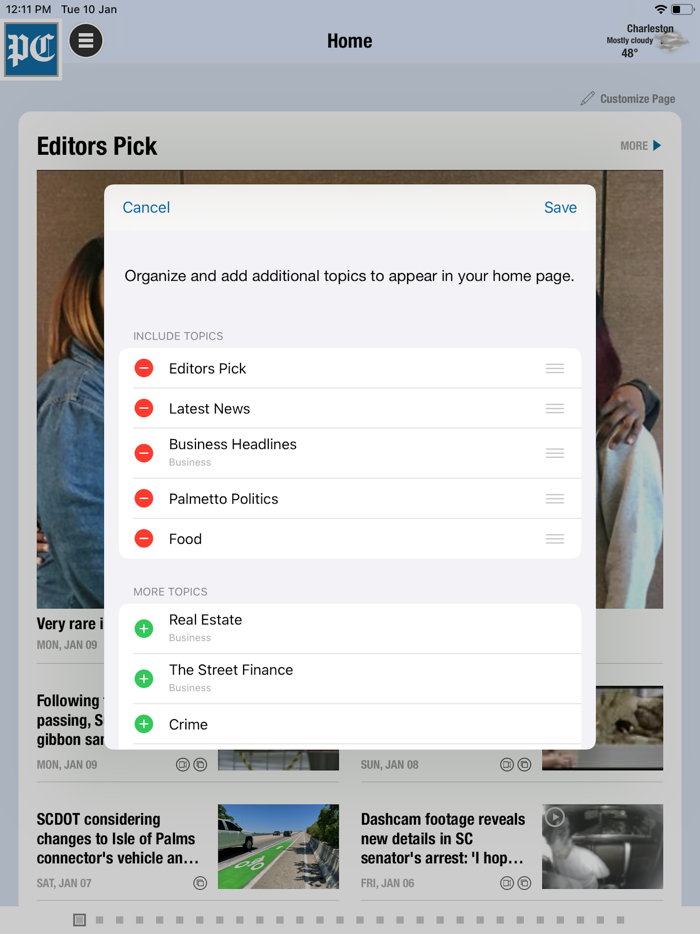Remove Palmetto Politics topic
This screenshot has width=700, height=934.
click(x=144, y=499)
